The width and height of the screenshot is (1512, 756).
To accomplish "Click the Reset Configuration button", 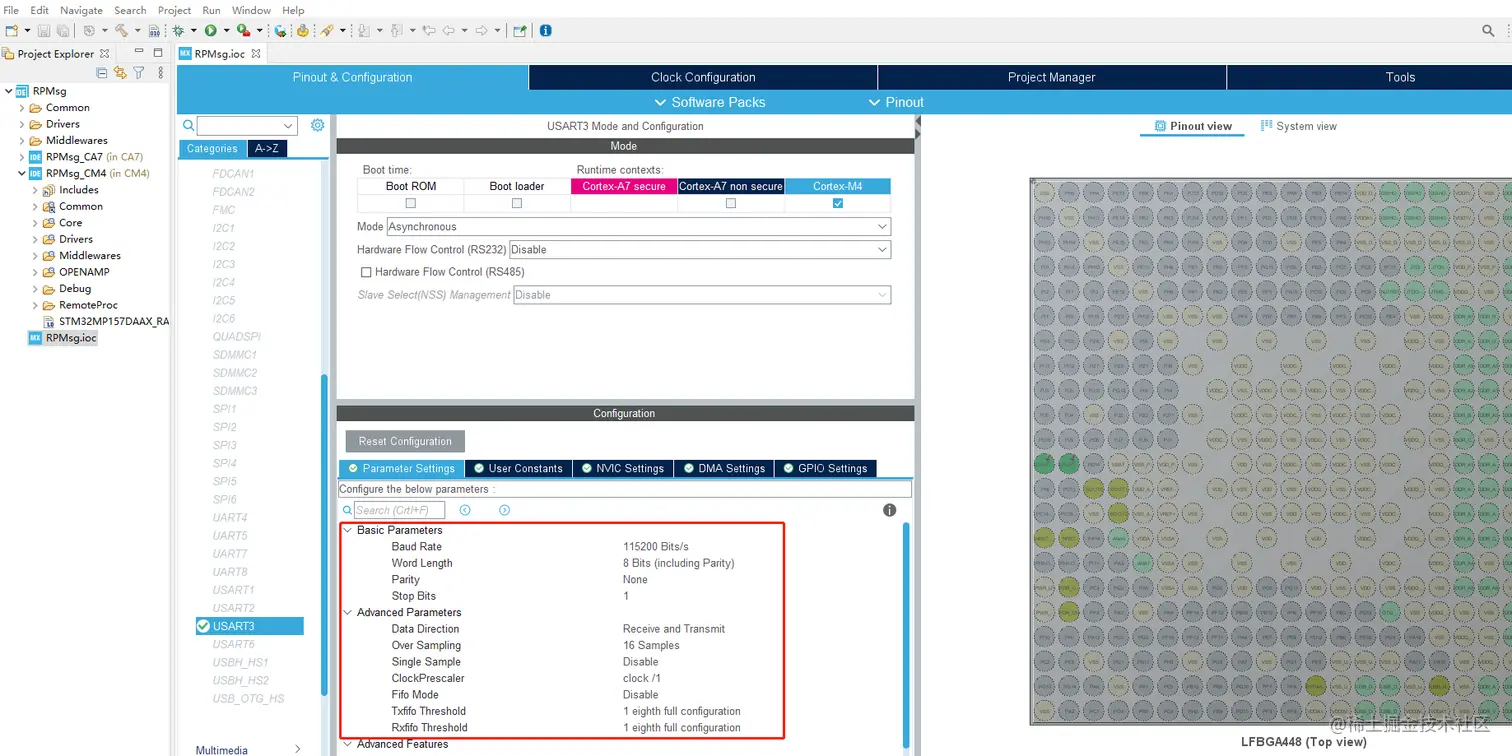I will (405, 441).
